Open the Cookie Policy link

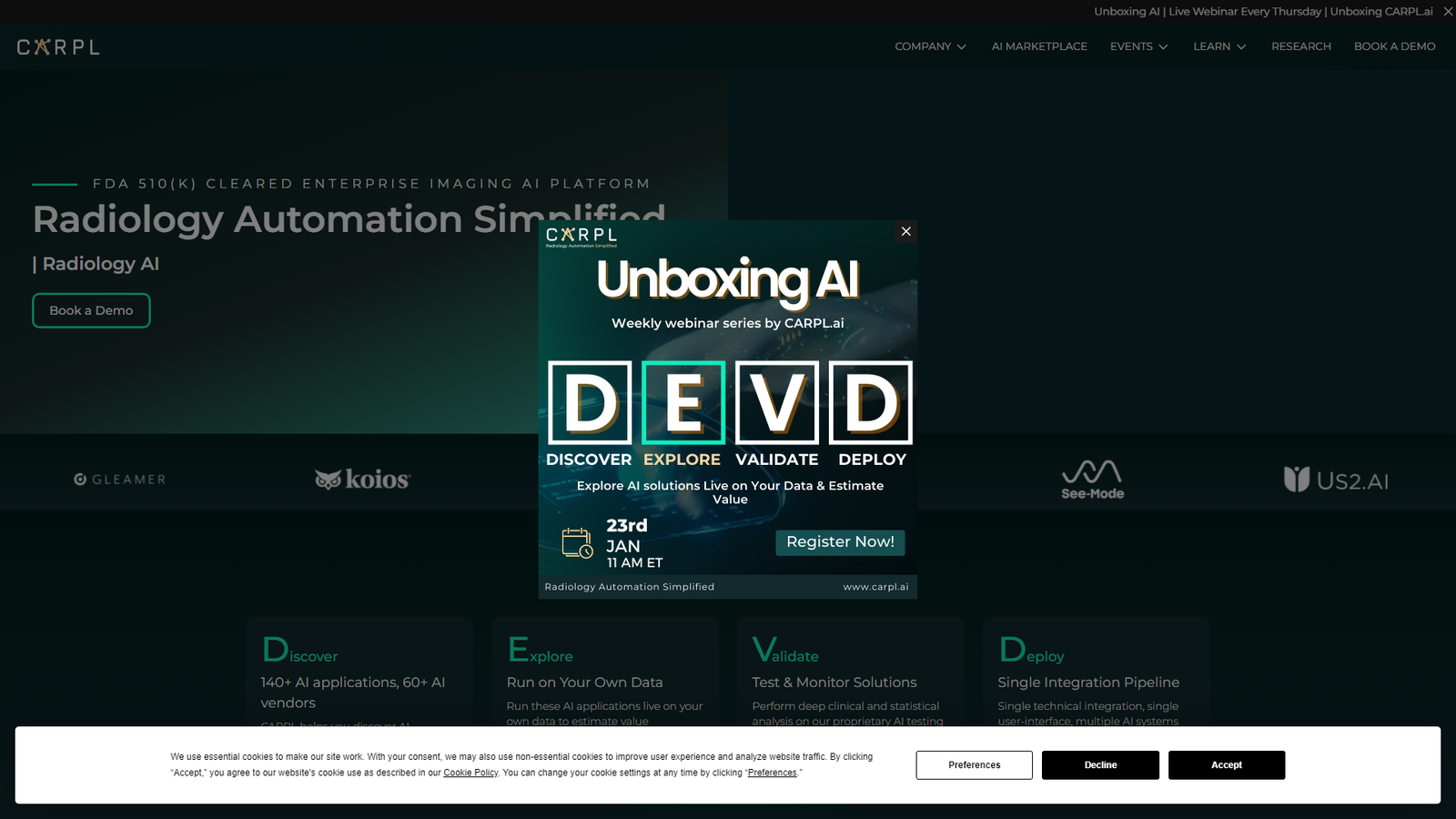click(470, 773)
